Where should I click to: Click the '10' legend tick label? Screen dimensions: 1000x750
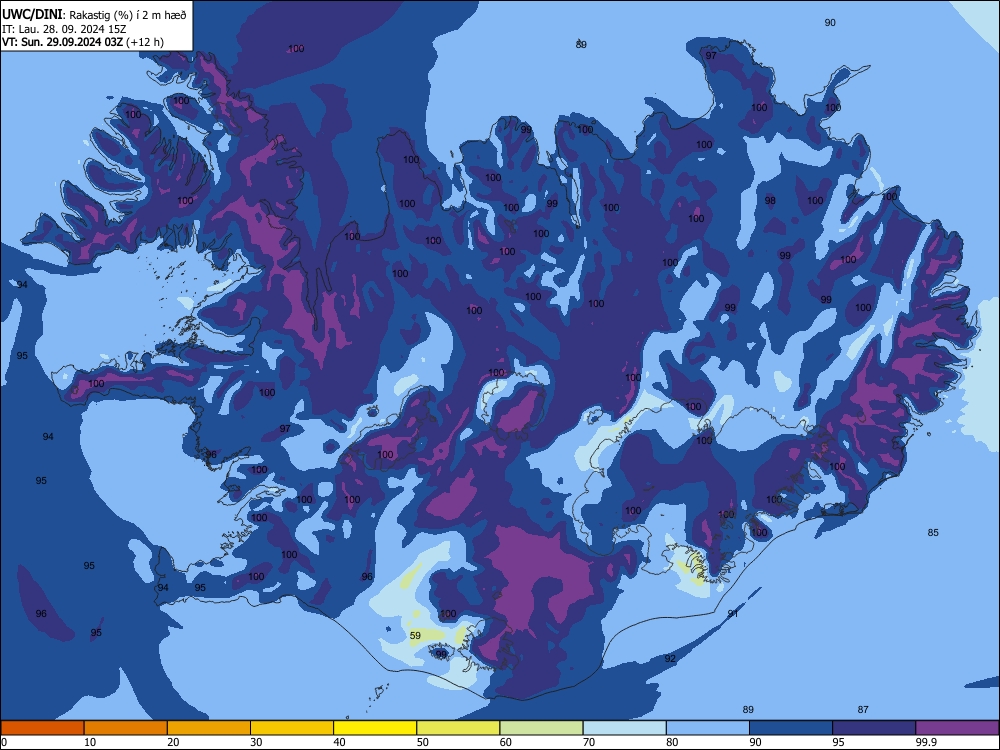90,742
